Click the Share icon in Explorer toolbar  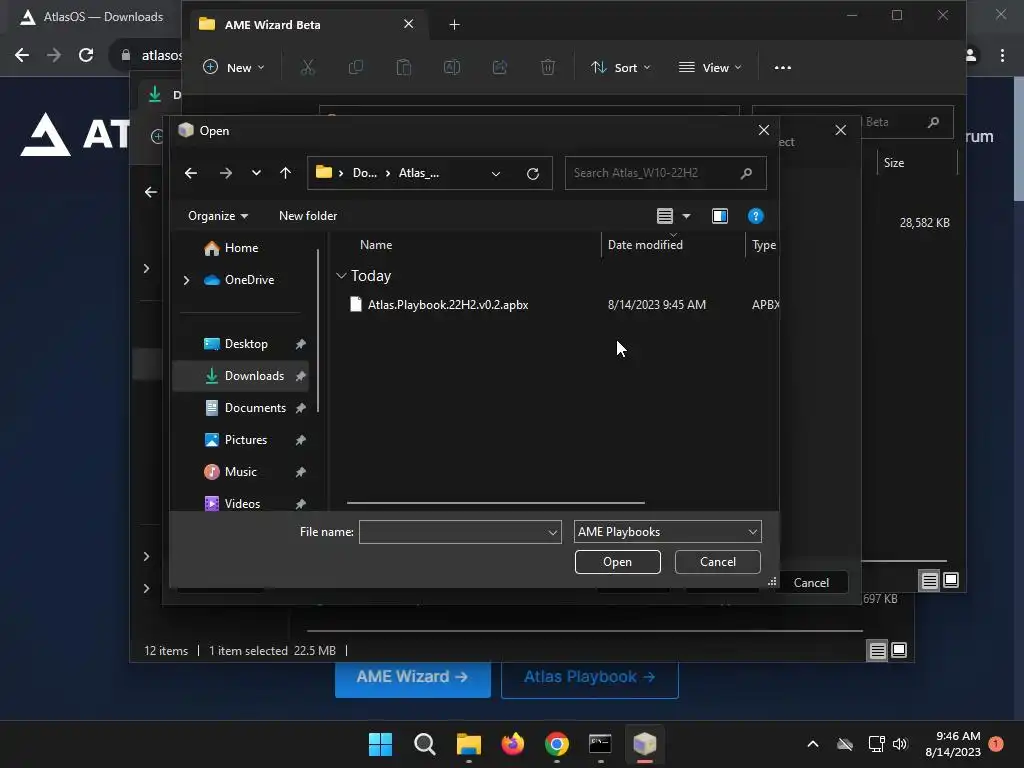[x=500, y=67]
